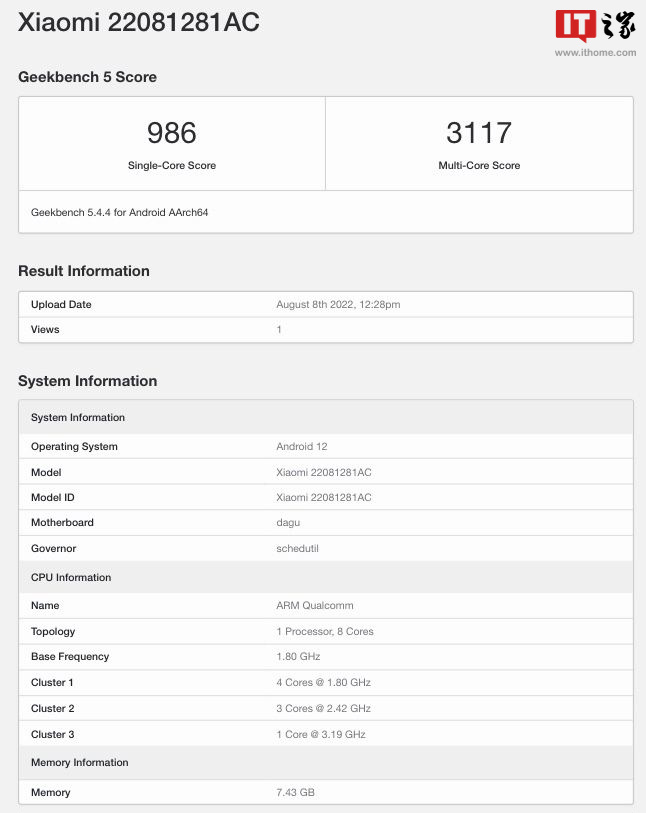Viewport: 646px width, 813px height.
Task: Select the single-core score value 986
Action: pos(172,133)
